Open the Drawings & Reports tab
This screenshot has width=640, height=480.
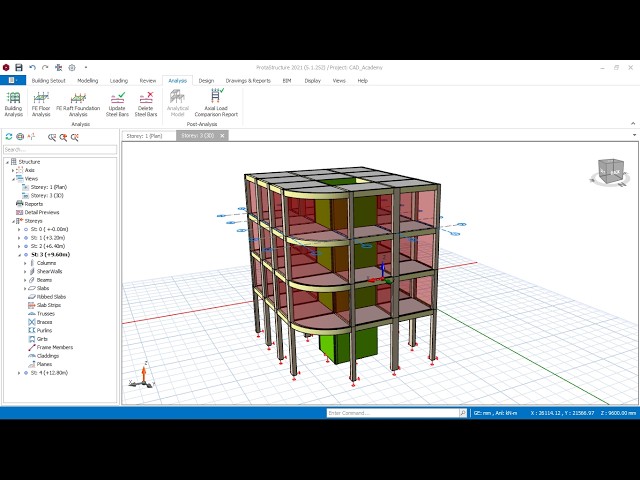248,81
